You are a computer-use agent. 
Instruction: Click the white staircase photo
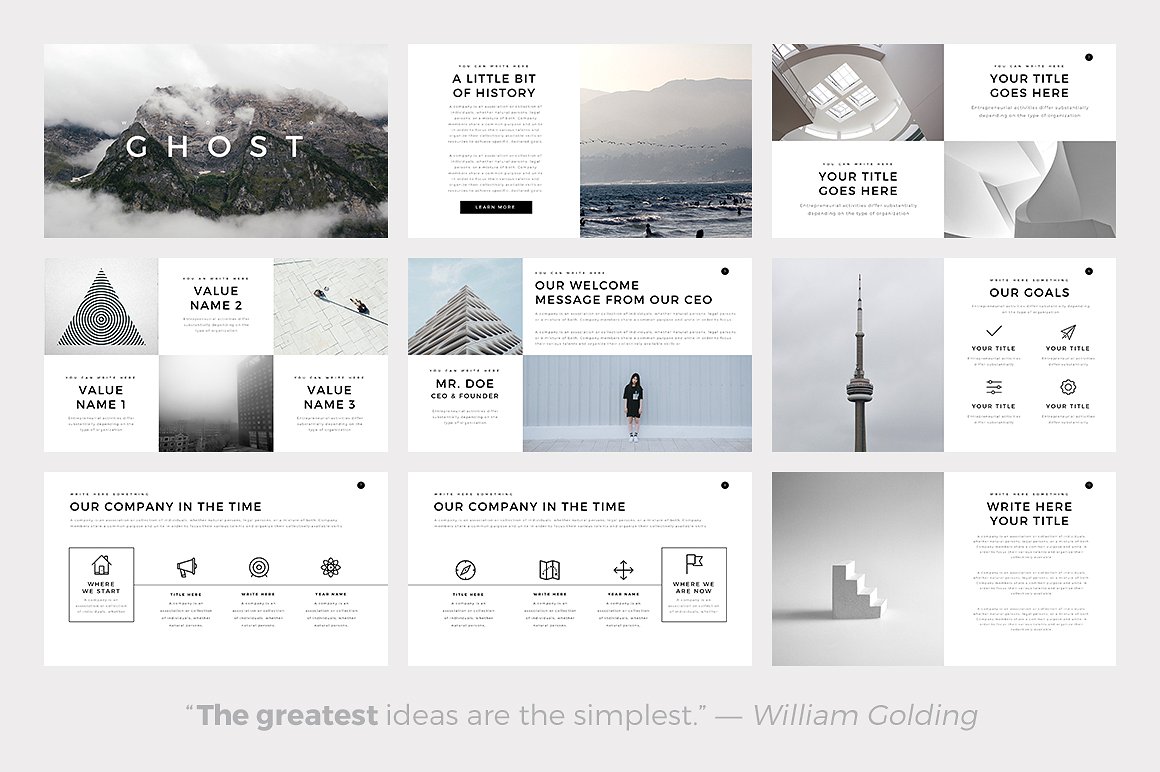pyautogui.click(x=858, y=569)
